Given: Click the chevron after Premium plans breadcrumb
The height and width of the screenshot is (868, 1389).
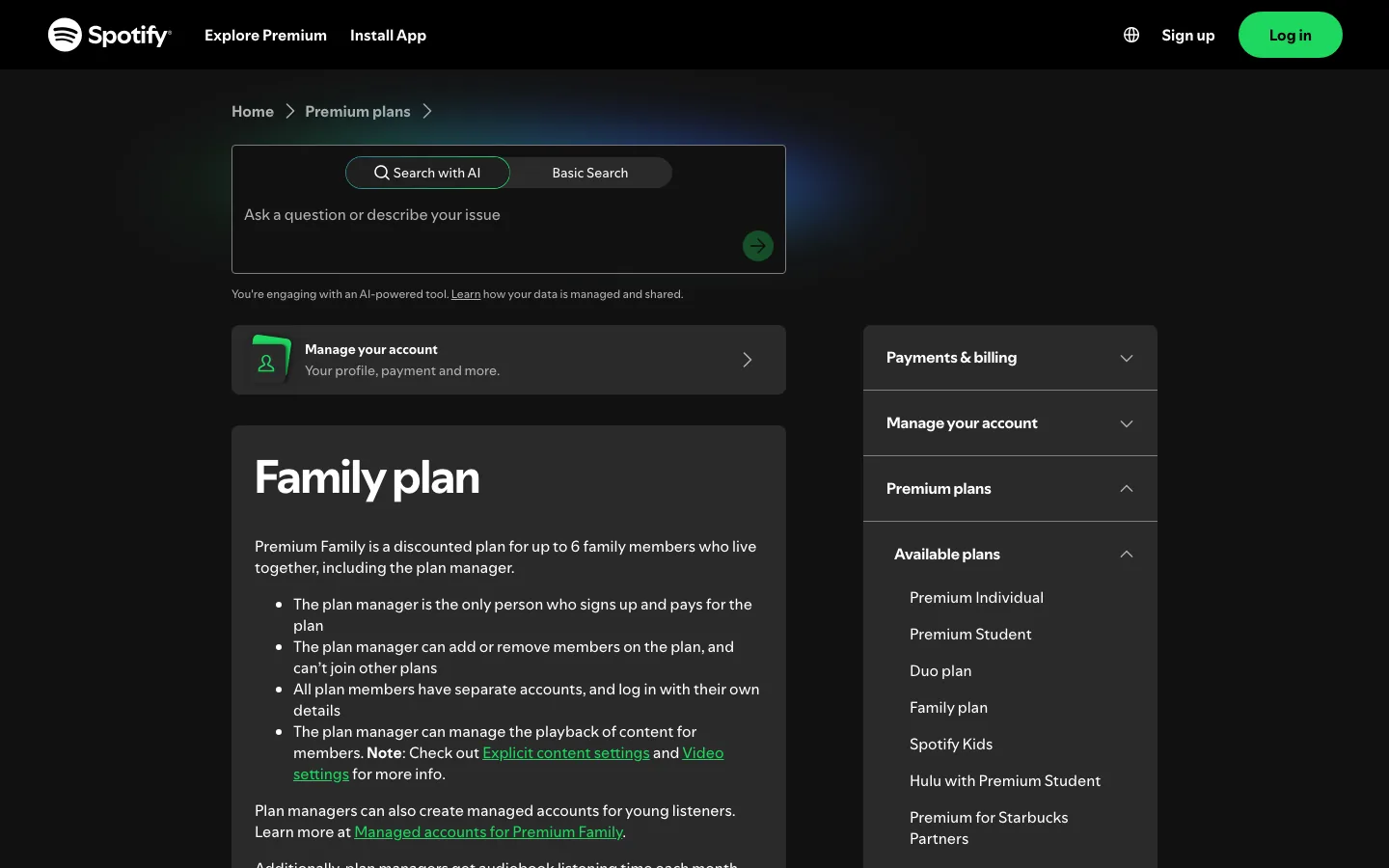Looking at the screenshot, I should click(426, 112).
